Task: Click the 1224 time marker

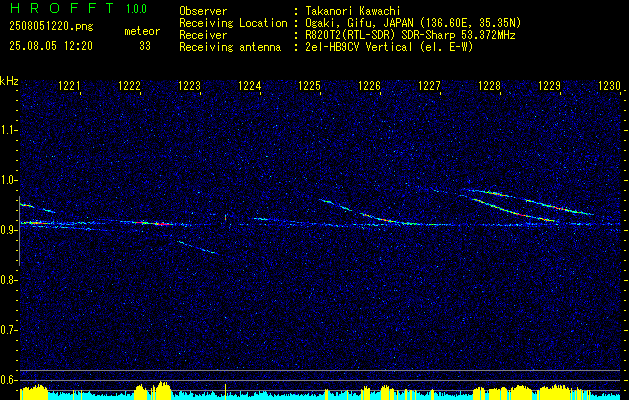Action: tap(250, 86)
